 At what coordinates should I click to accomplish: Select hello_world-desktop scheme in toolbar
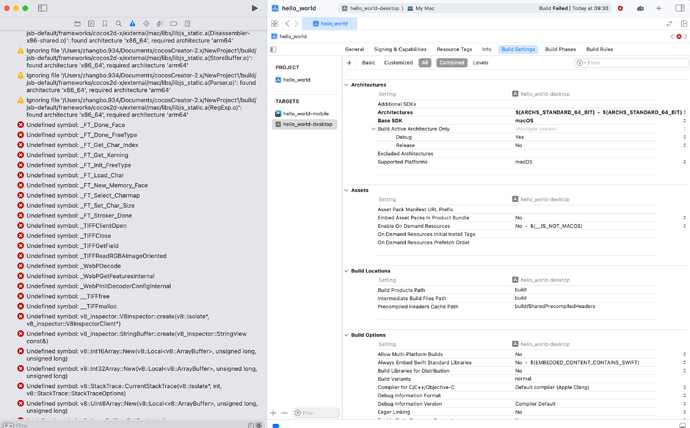pos(372,8)
